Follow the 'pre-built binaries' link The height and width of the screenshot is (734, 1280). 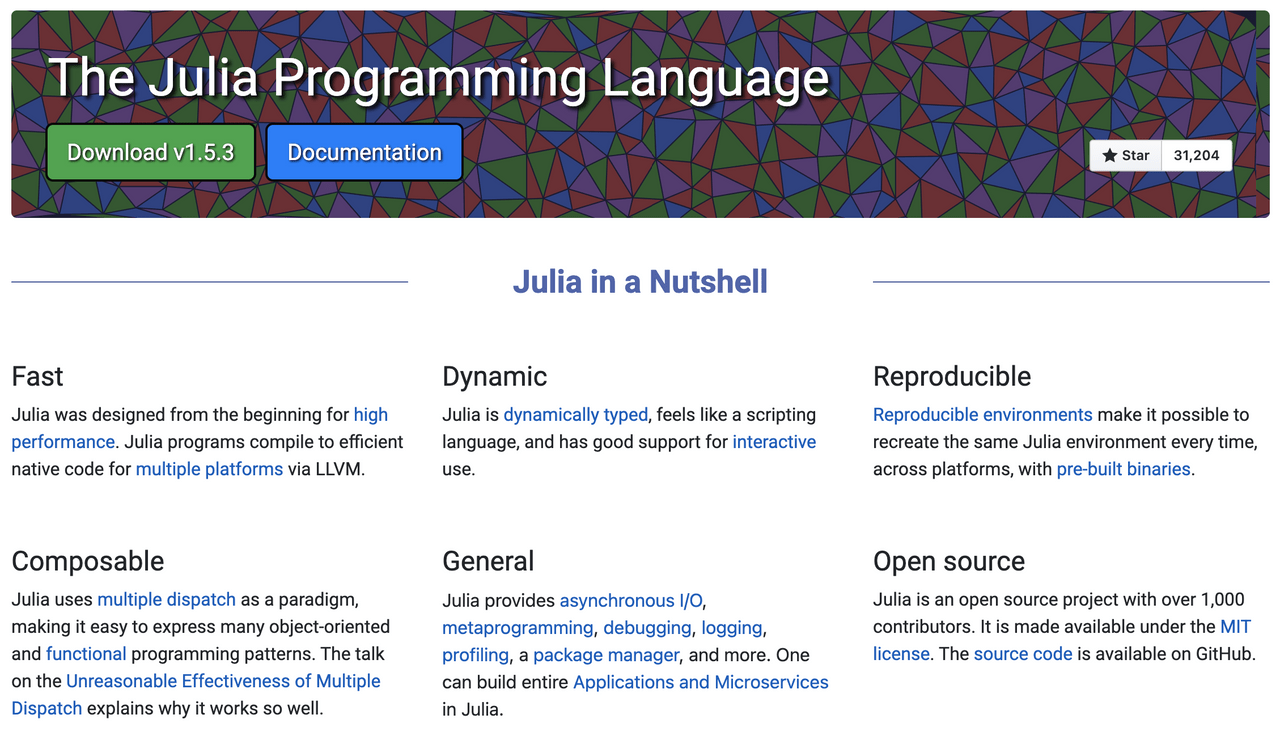click(x=1123, y=468)
